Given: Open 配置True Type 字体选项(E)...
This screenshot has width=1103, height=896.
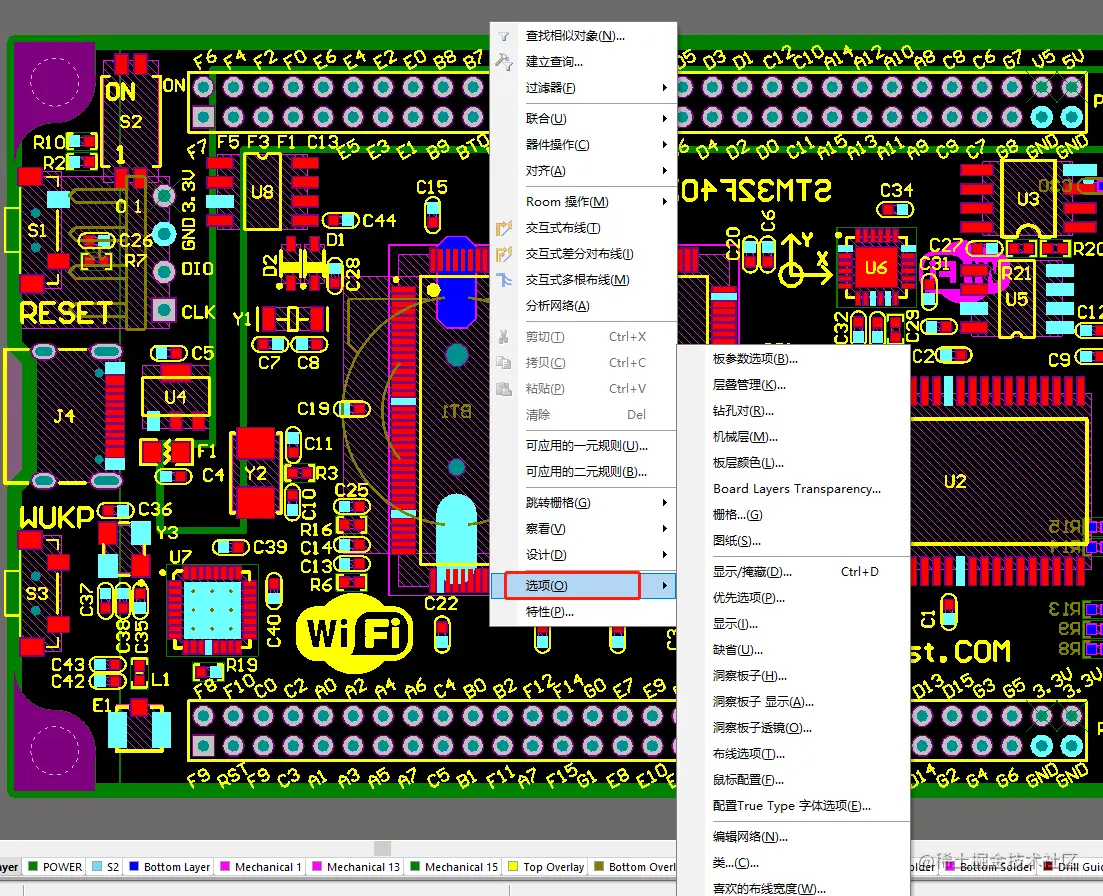Looking at the screenshot, I should [793, 806].
